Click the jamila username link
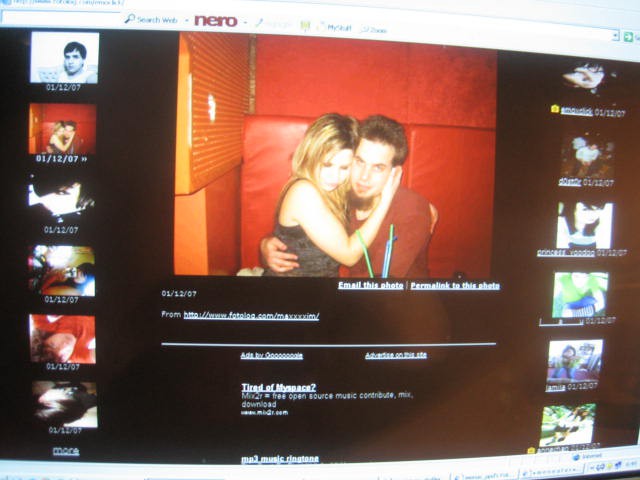 click(555, 387)
